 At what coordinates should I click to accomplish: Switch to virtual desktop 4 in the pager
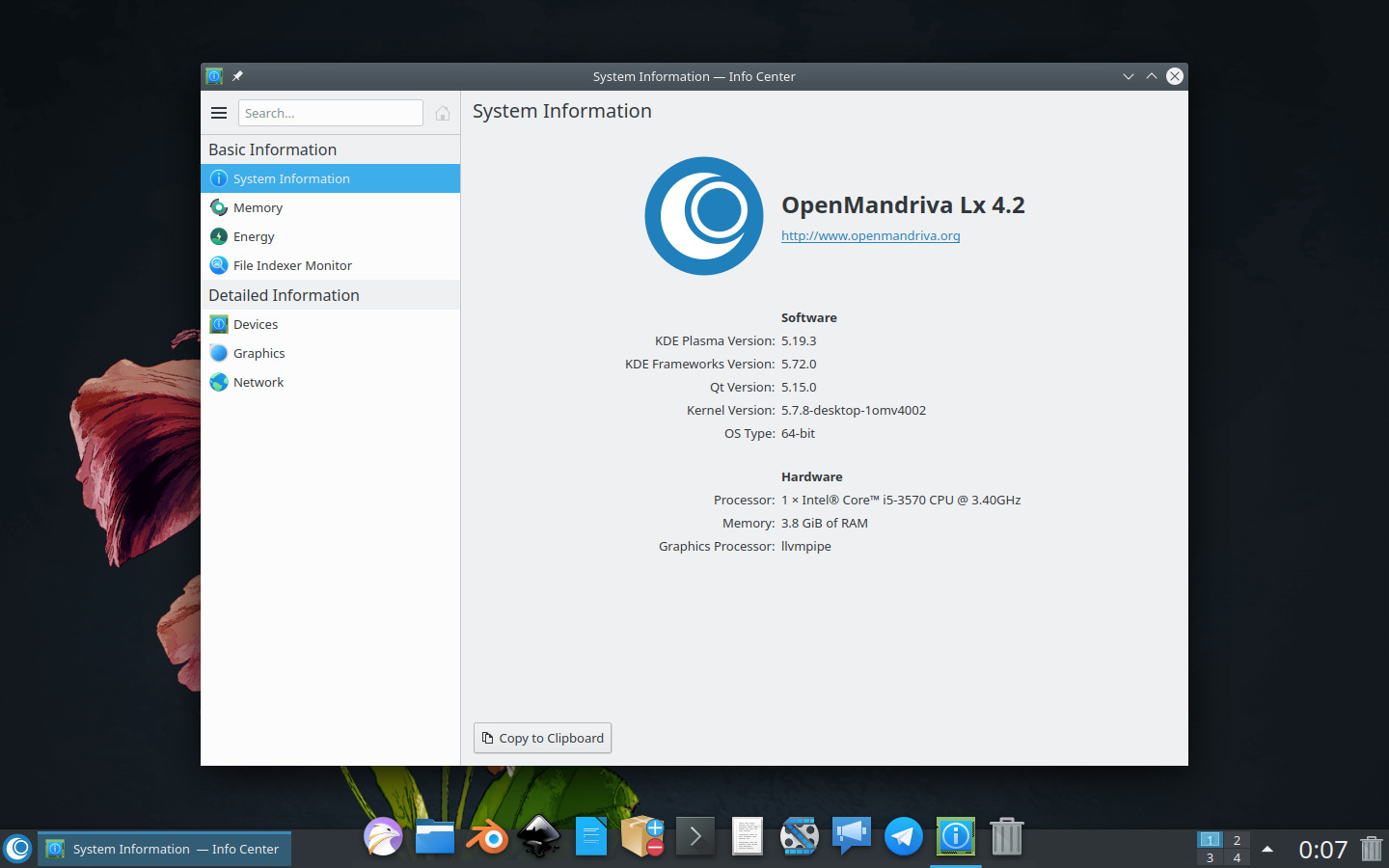(x=1237, y=857)
